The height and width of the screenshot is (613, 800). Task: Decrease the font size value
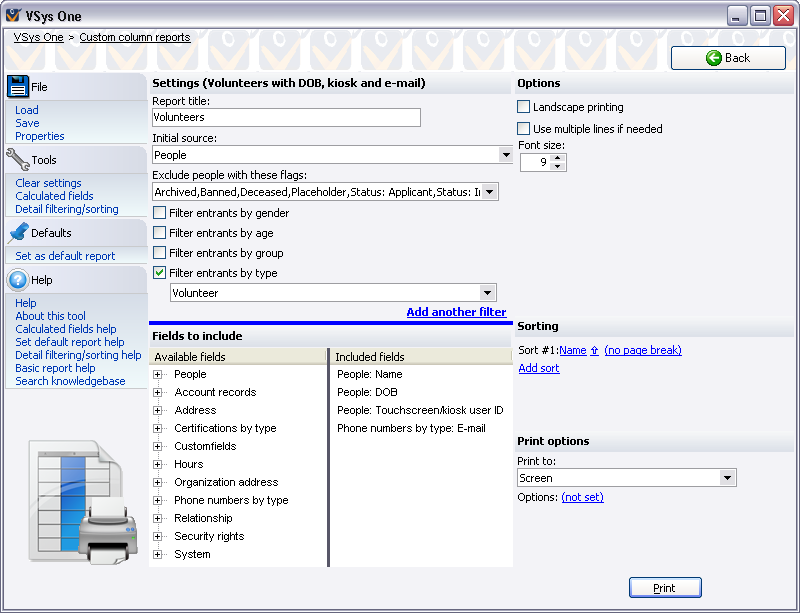[558, 166]
